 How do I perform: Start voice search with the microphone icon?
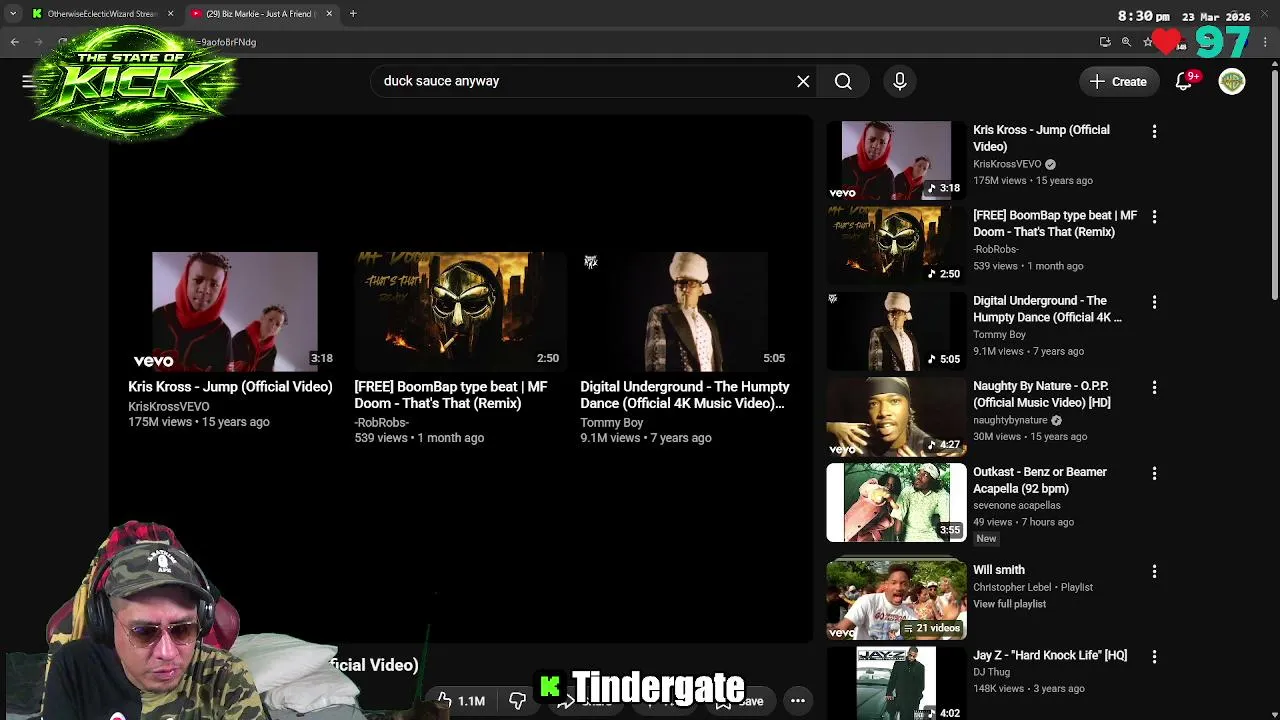(900, 81)
